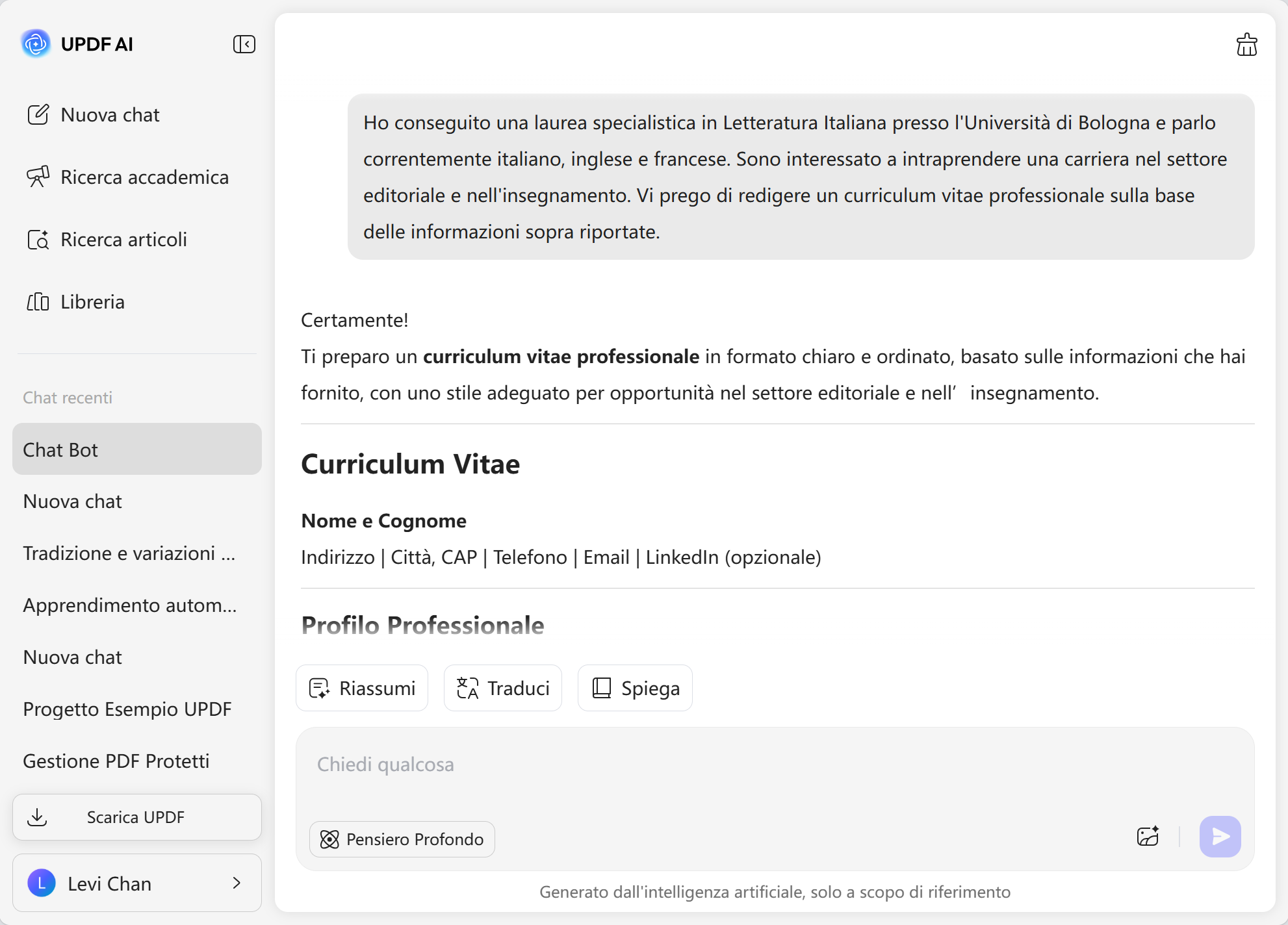Image resolution: width=1288 pixels, height=925 pixels.
Task: Click the Traduci button
Action: click(x=503, y=688)
